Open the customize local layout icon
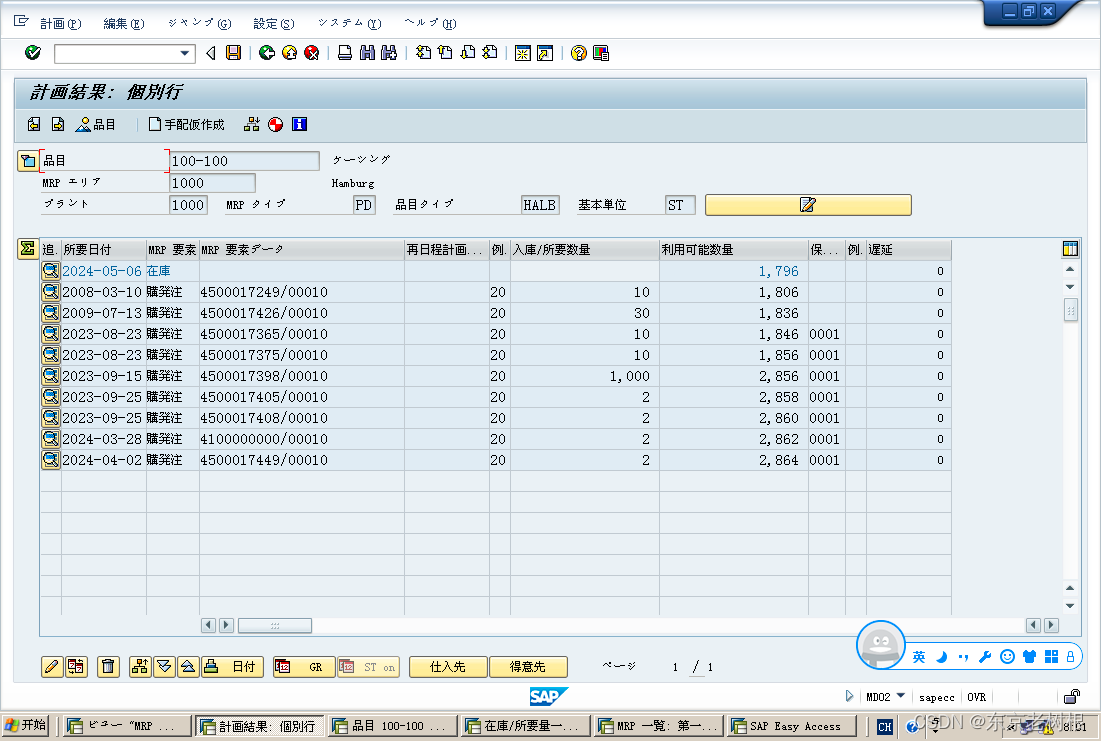The image size is (1101, 741). point(601,53)
